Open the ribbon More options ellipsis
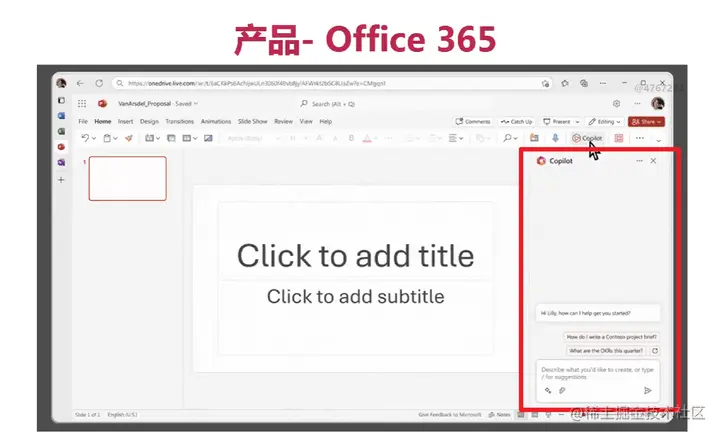Image resolution: width=720 pixels, height=436 pixels. click(x=640, y=138)
